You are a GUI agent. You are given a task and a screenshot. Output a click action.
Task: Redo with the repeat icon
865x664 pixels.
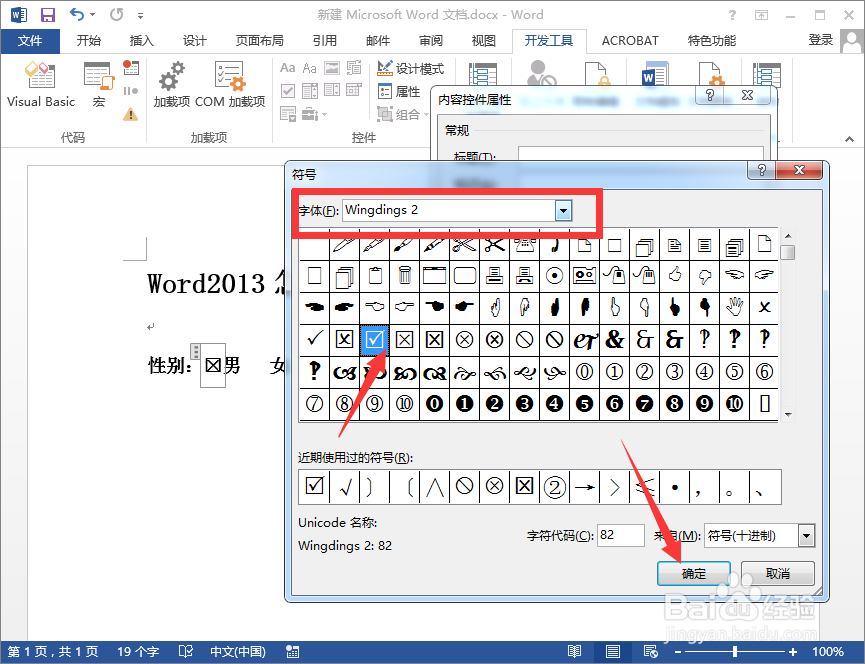pyautogui.click(x=116, y=14)
